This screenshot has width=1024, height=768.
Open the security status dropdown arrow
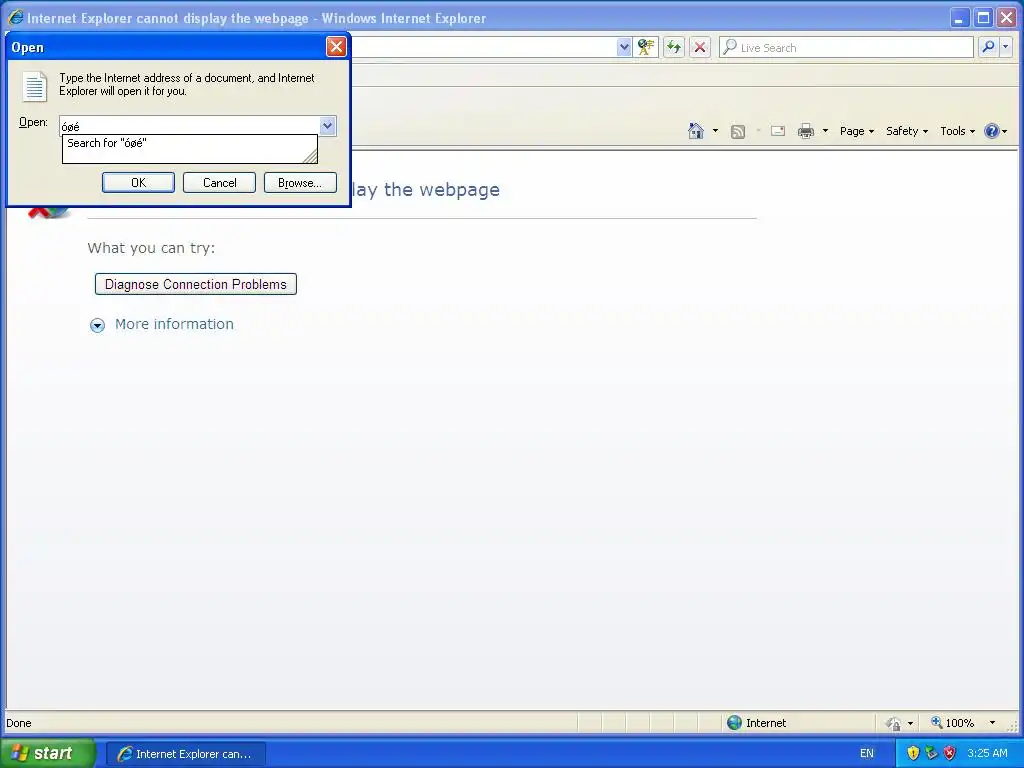910,723
